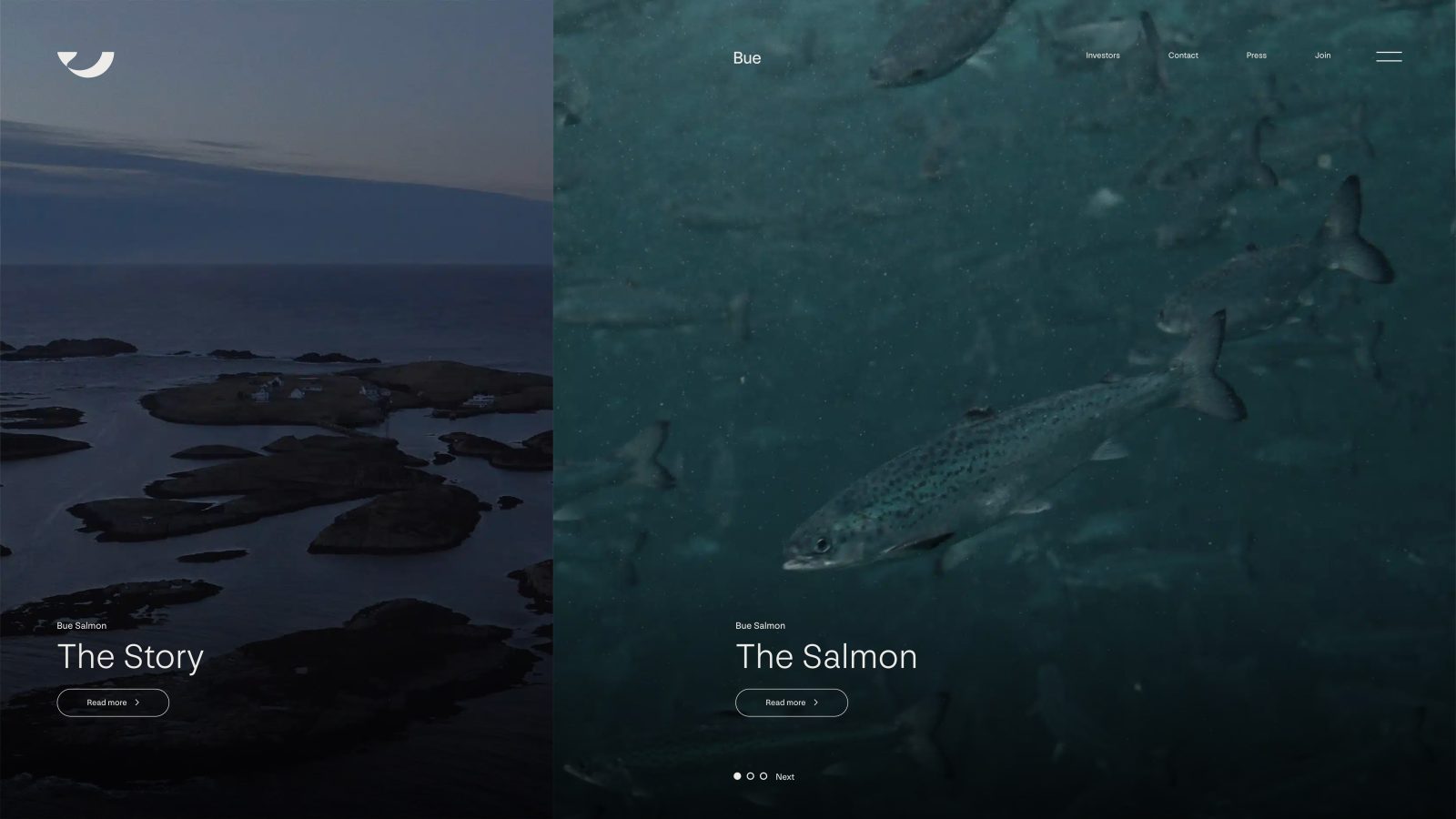
Task: Select the first filled slide indicator dot
Action: point(737,776)
